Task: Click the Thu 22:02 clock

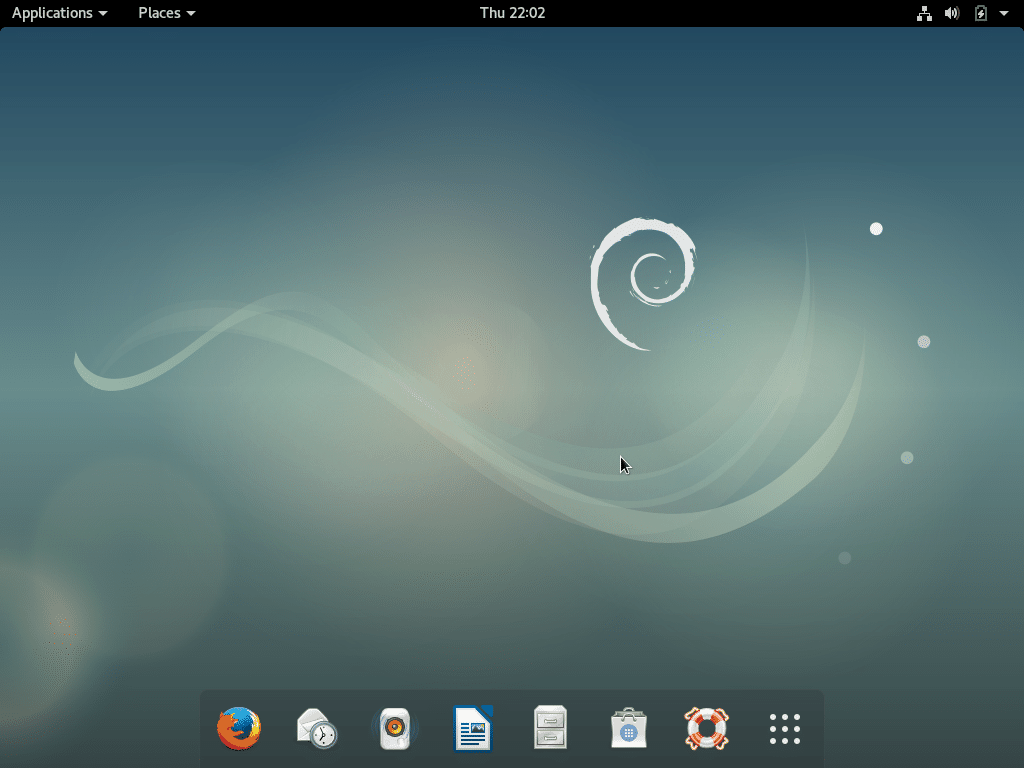Action: (x=512, y=13)
